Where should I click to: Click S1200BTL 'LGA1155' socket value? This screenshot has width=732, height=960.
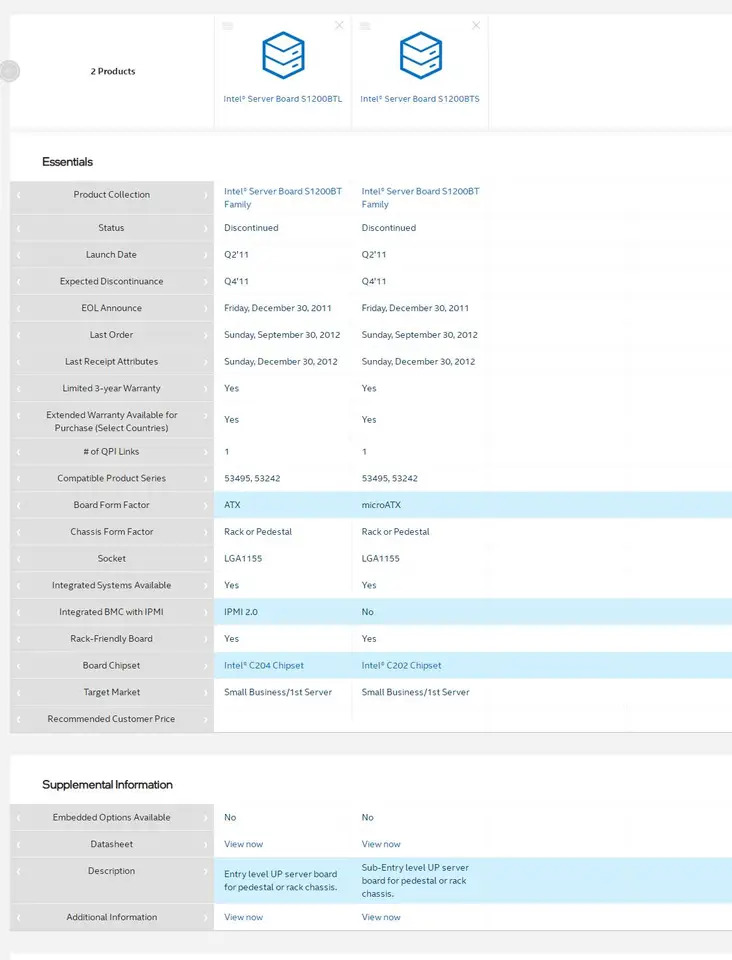243,558
